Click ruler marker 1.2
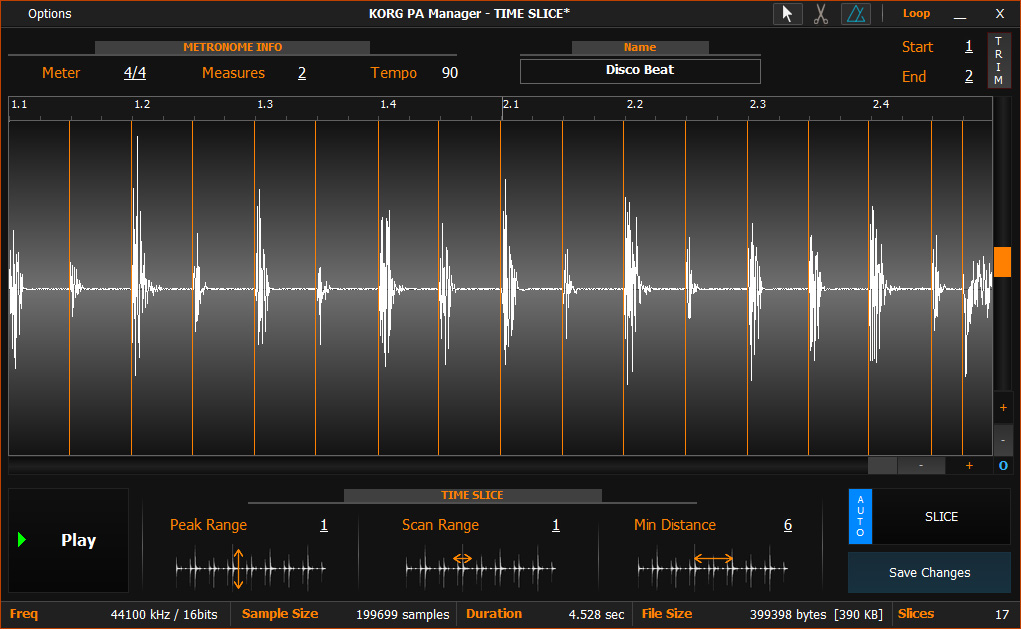The width and height of the screenshot is (1021, 629). [x=142, y=104]
